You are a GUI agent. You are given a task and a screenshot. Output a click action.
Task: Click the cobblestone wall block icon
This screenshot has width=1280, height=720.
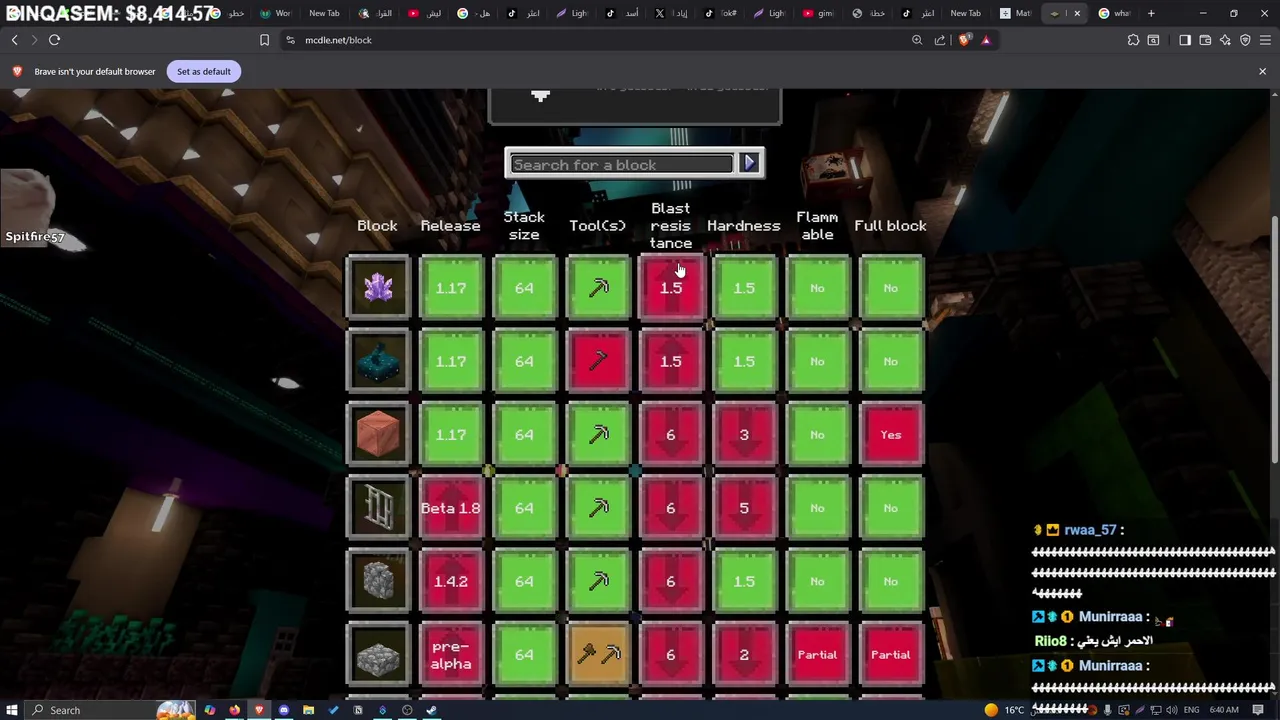tap(378, 581)
